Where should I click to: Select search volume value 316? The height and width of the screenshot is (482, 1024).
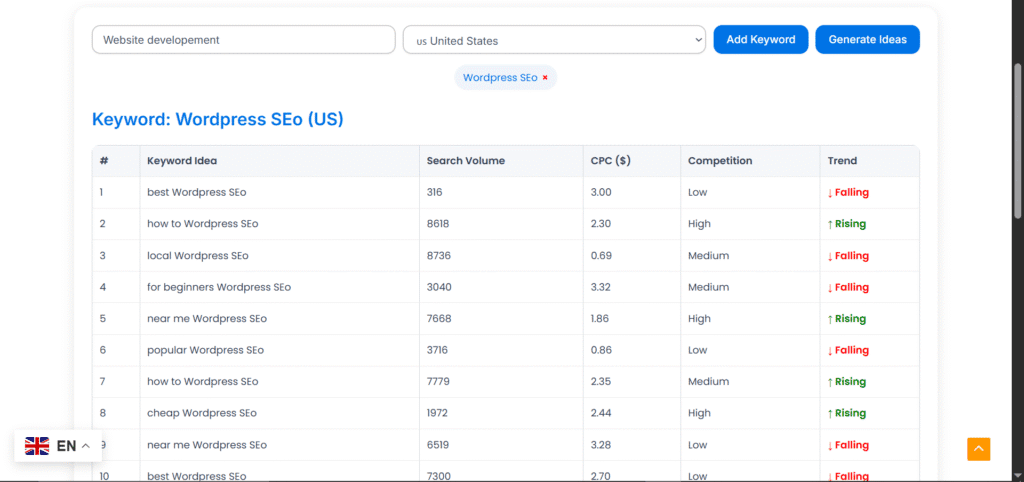pos(434,193)
